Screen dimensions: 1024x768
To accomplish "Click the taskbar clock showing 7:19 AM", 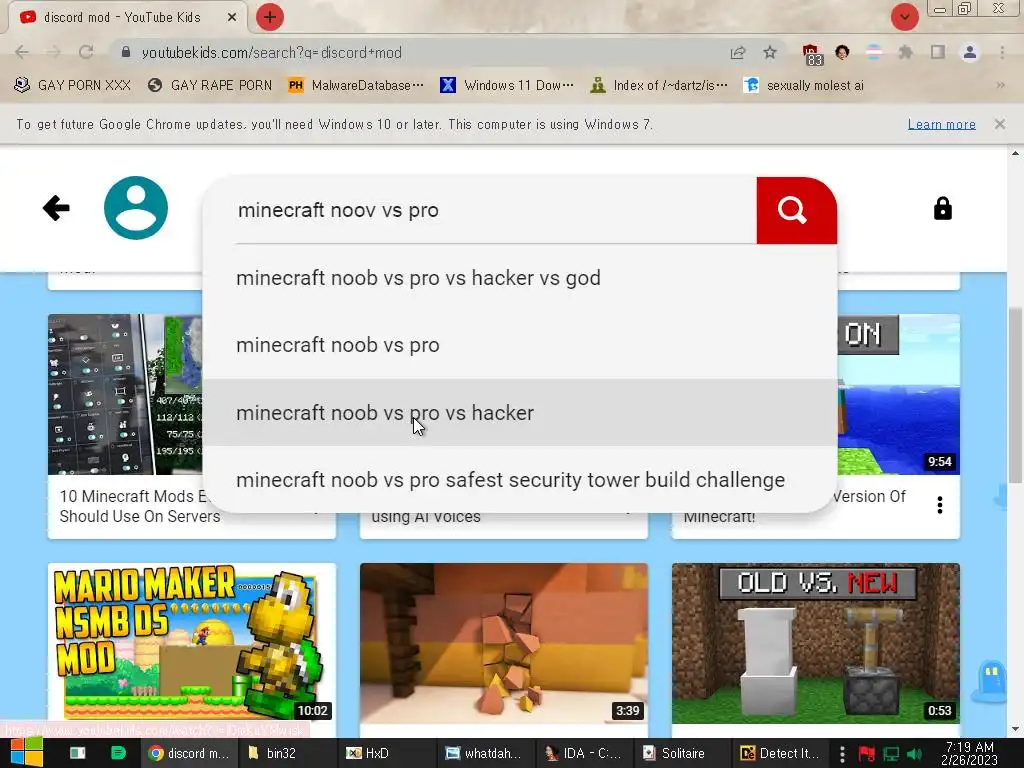I will (969, 753).
